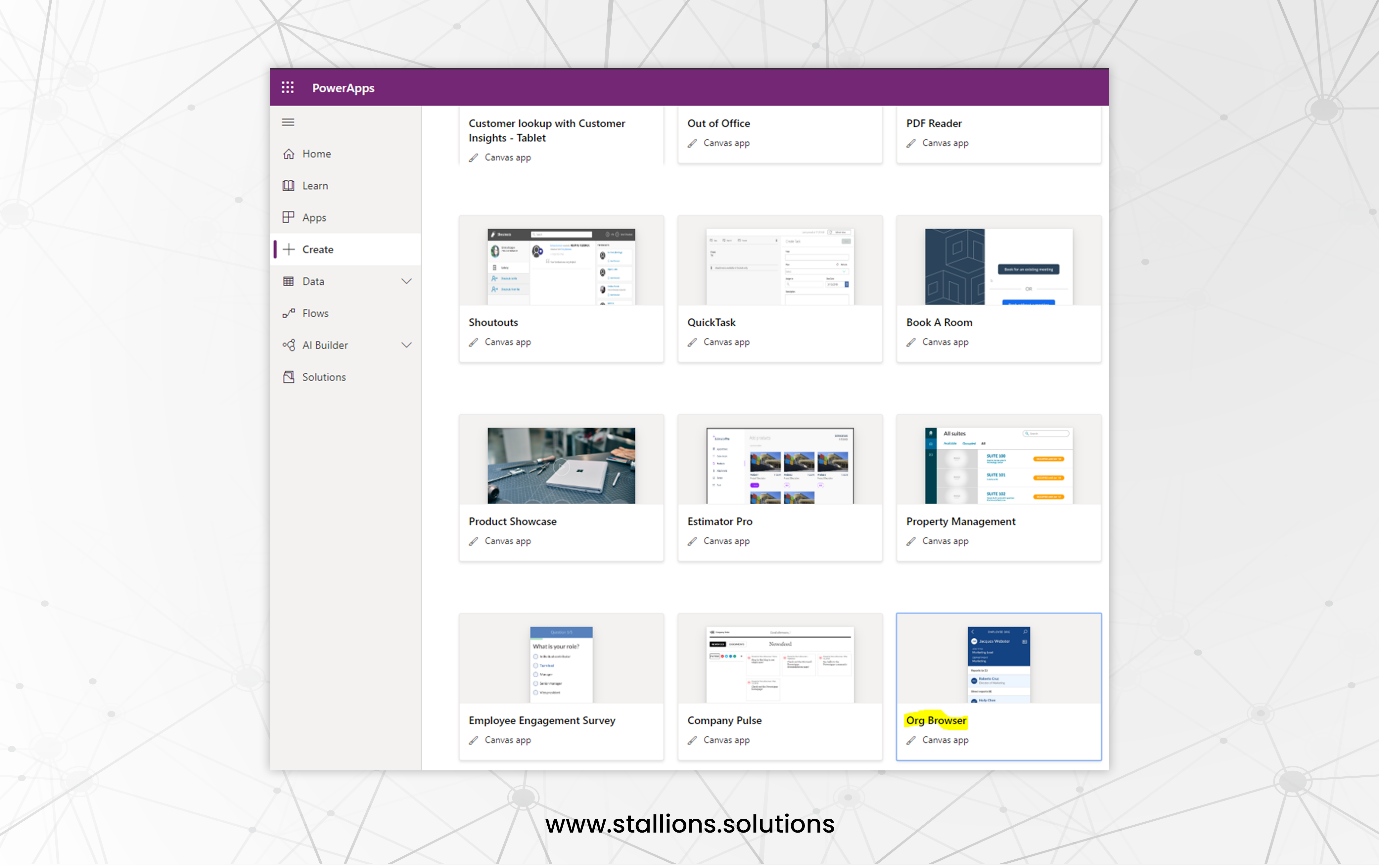Click 'Employee Engagement Survey' title text
Screen dimensions: 1379x866
coord(542,721)
